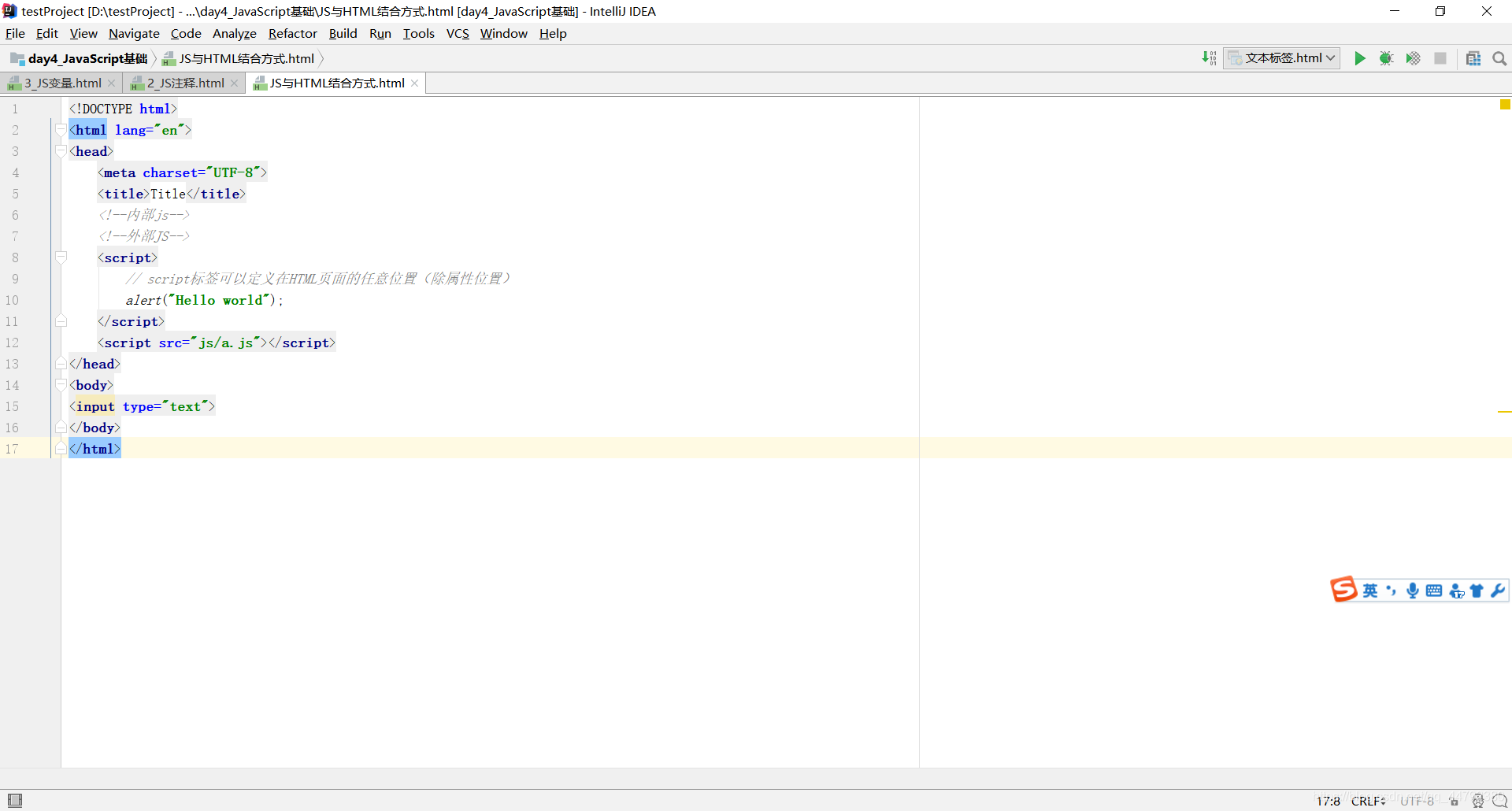Screen dimensions: 1512x811
Task: Close the 2_JS注释.html tab
Action: (234, 83)
